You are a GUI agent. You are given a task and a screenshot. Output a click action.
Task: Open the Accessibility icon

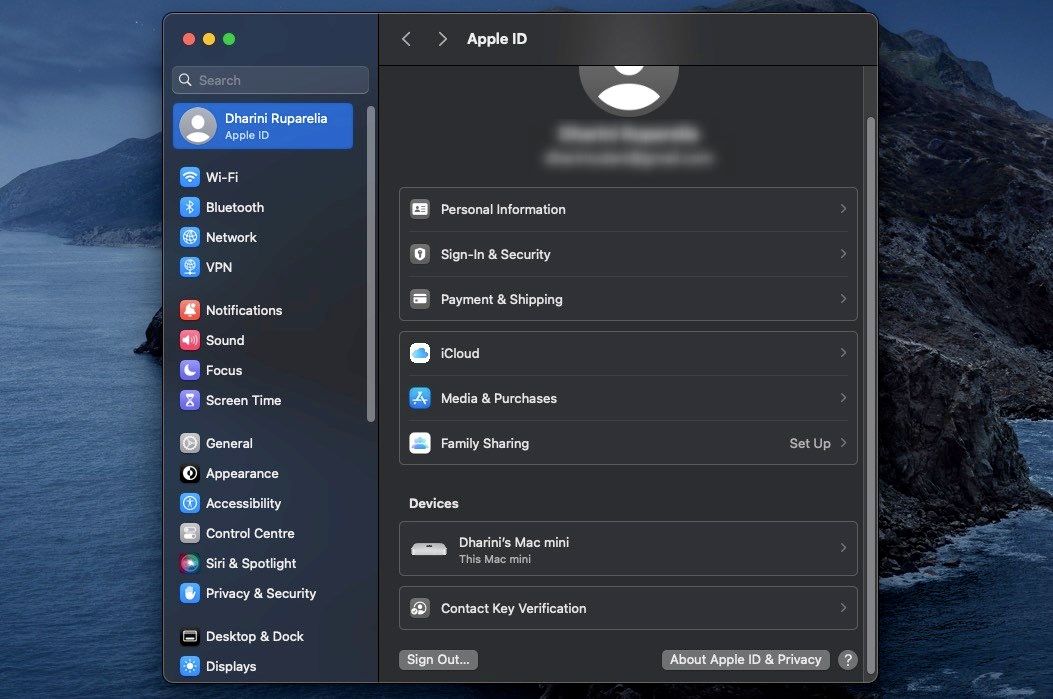[x=190, y=503]
